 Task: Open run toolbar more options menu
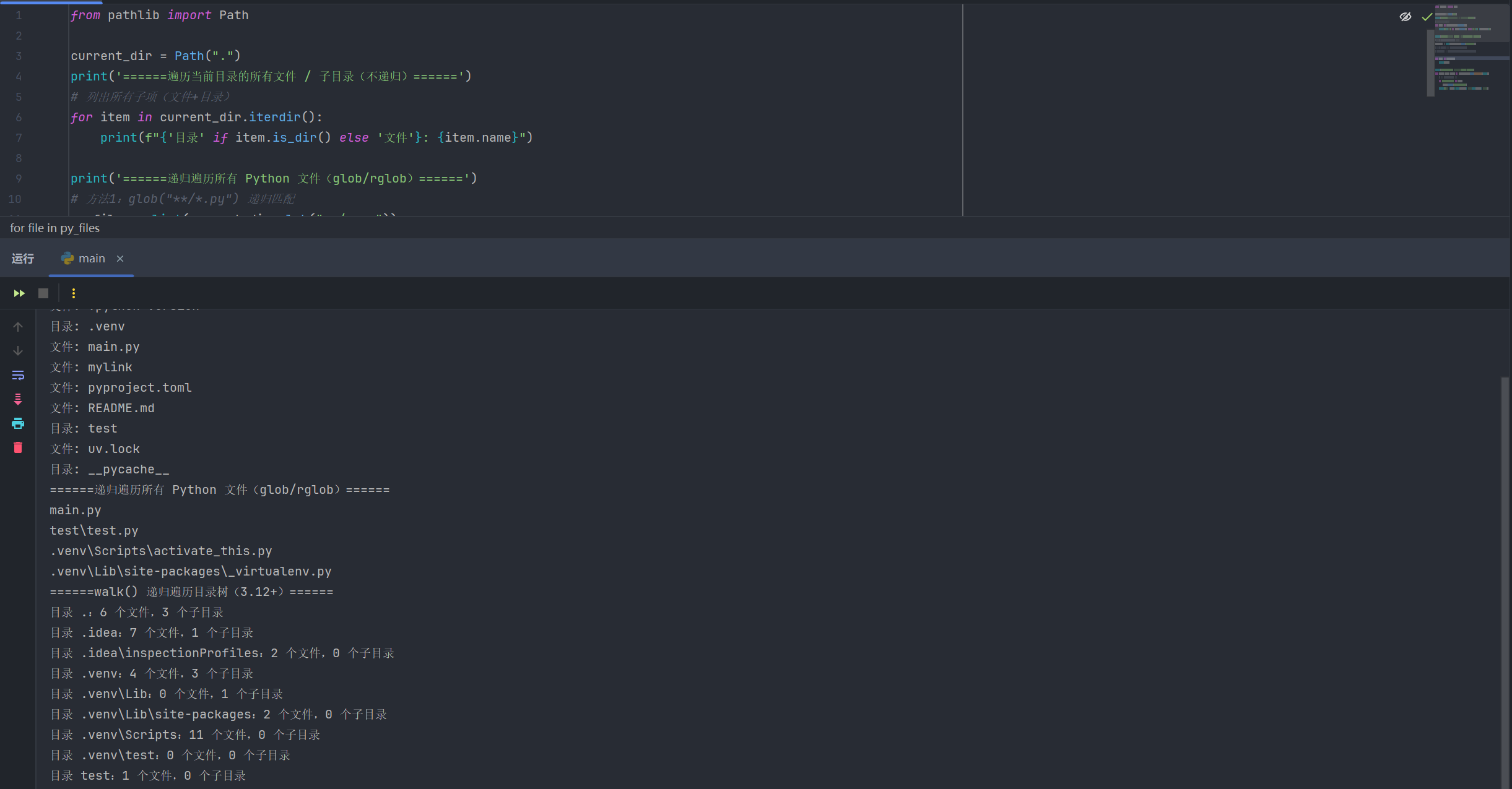point(73,293)
